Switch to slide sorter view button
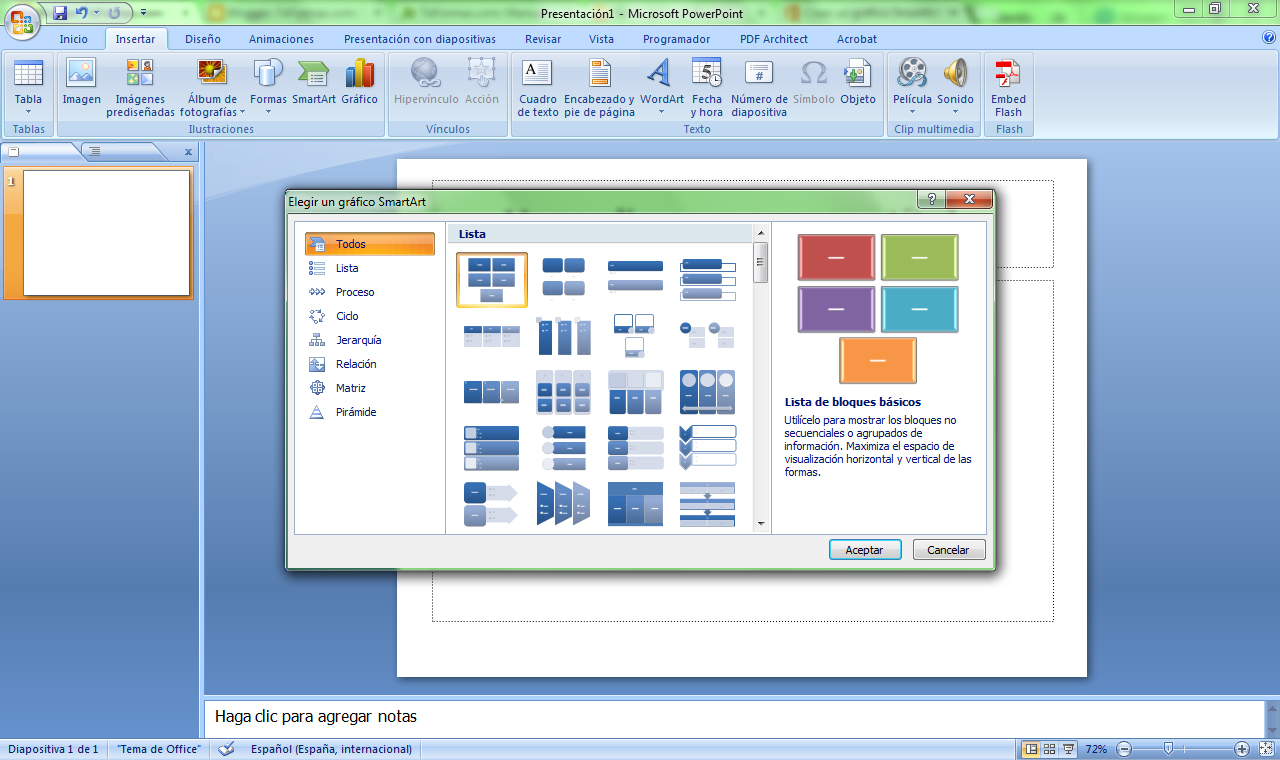This screenshot has width=1280, height=760. point(1050,749)
